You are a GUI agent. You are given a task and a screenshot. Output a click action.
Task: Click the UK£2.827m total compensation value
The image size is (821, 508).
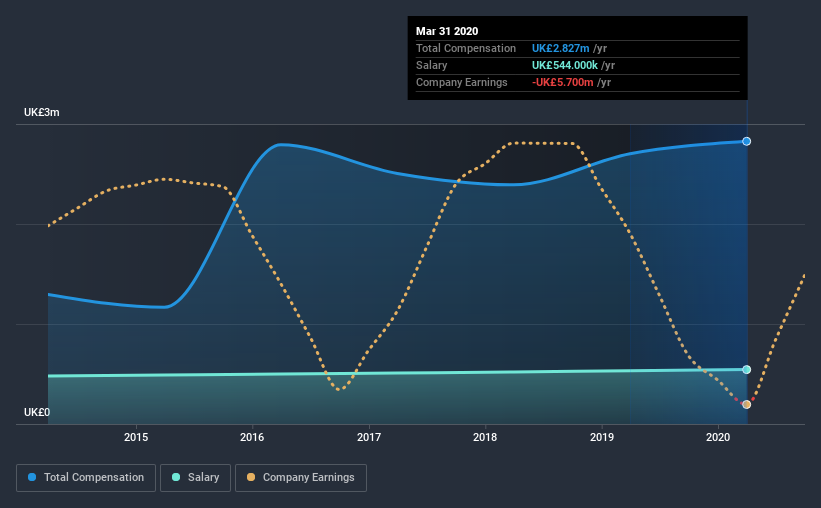(560, 49)
